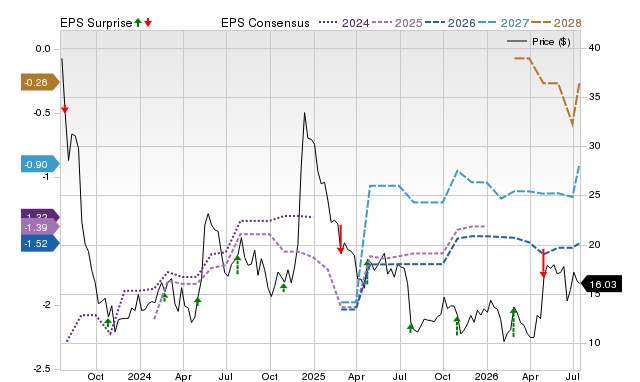This screenshot has width=640, height=382.
Task: Click the 2026 EPS consensus legend entry
Action: point(450,23)
